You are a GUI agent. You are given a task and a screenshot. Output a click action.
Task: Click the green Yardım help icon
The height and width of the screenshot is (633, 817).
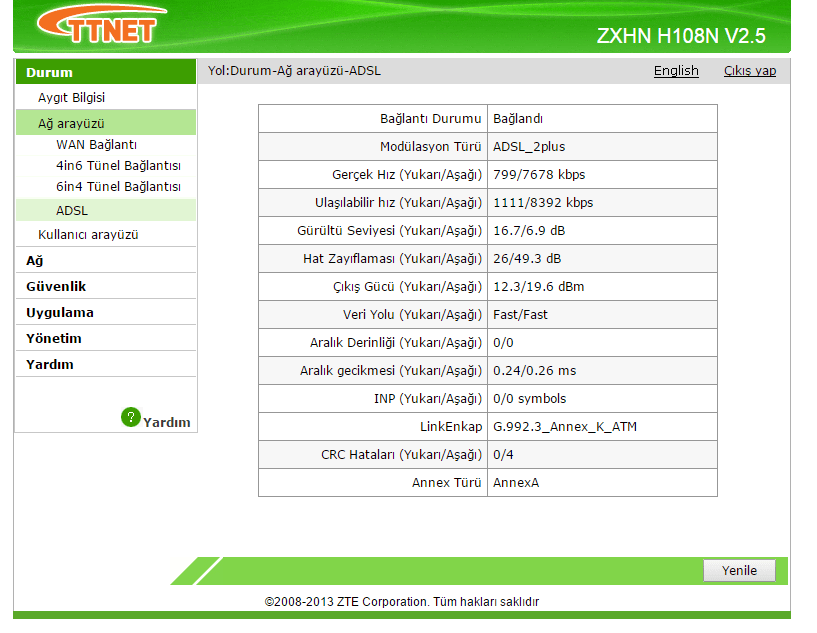tap(131, 417)
